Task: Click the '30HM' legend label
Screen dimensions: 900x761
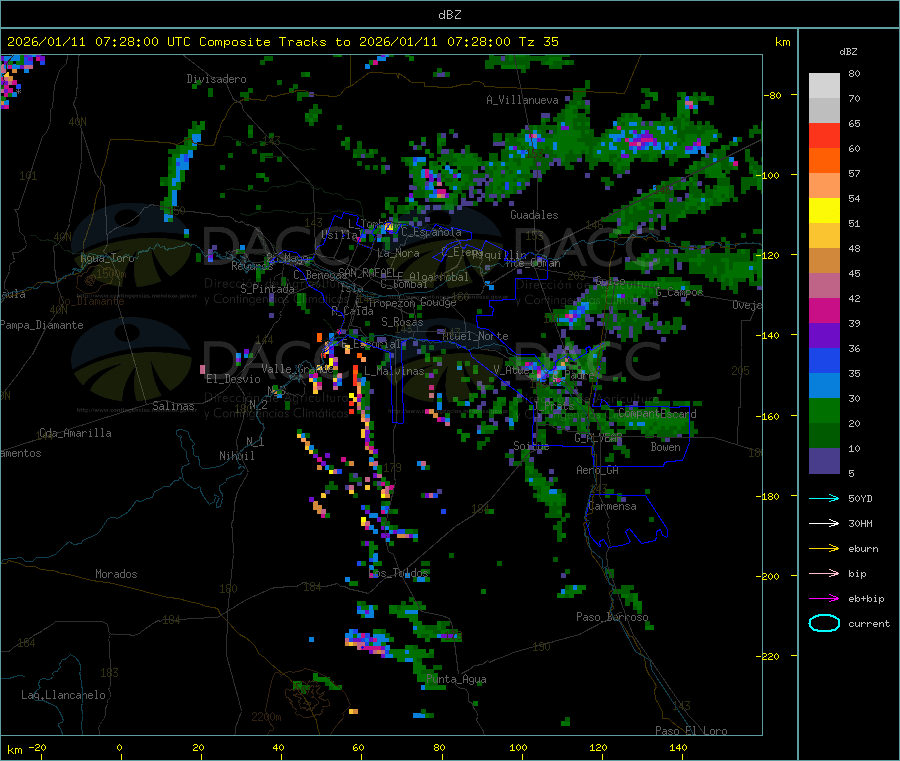Action: (860, 523)
